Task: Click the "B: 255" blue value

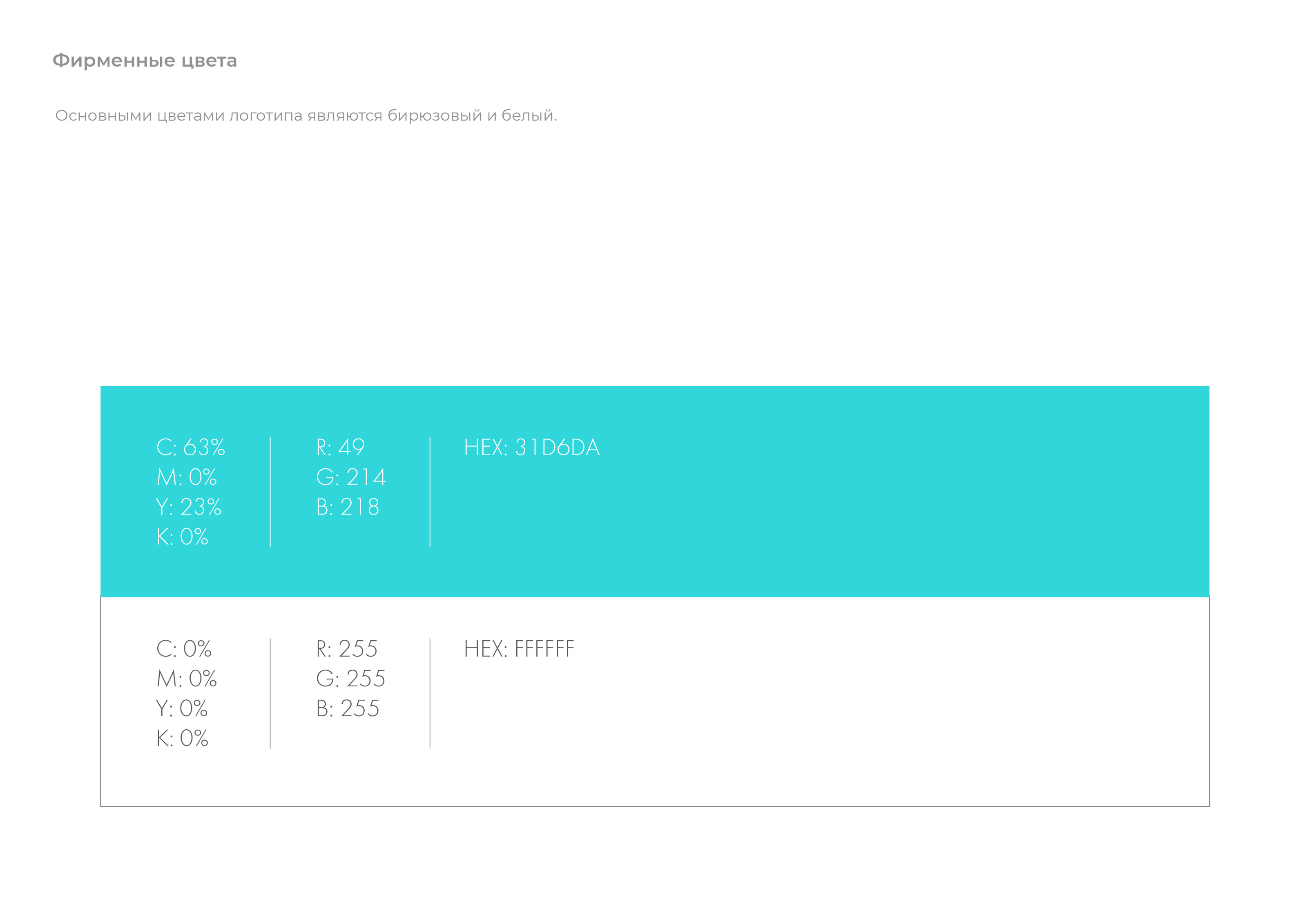Action: [347, 709]
